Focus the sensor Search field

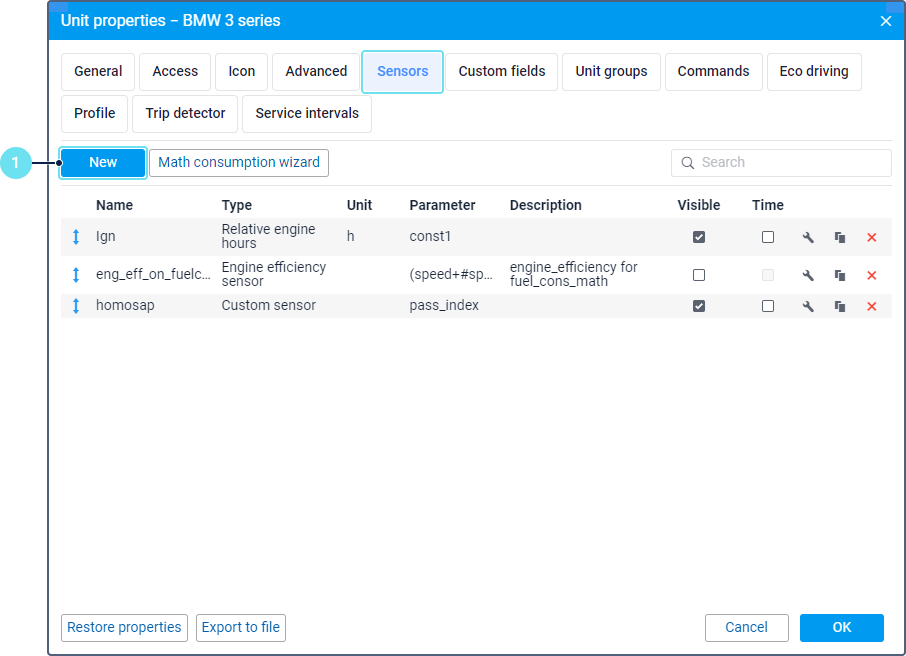click(x=790, y=163)
